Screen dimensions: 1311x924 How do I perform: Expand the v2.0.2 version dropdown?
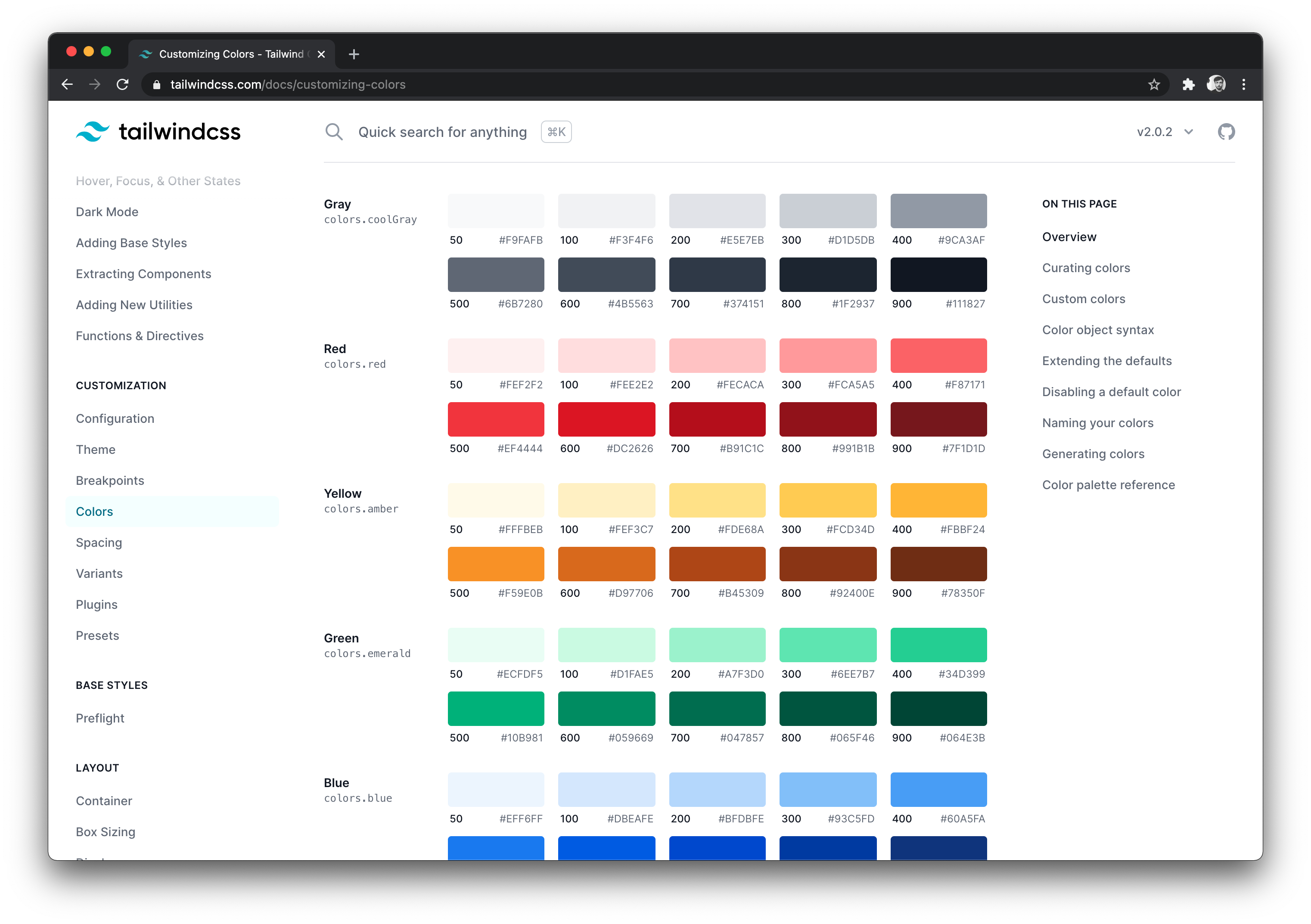pos(1165,132)
